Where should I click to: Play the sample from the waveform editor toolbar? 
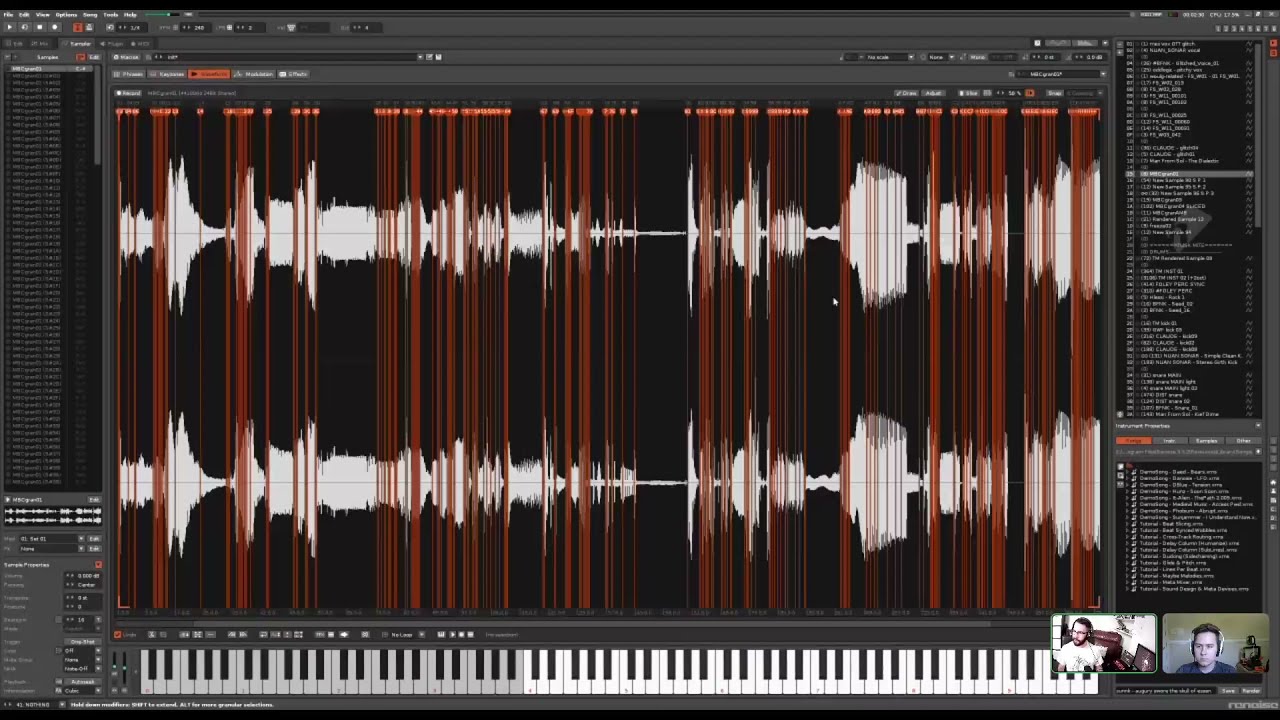point(452,635)
